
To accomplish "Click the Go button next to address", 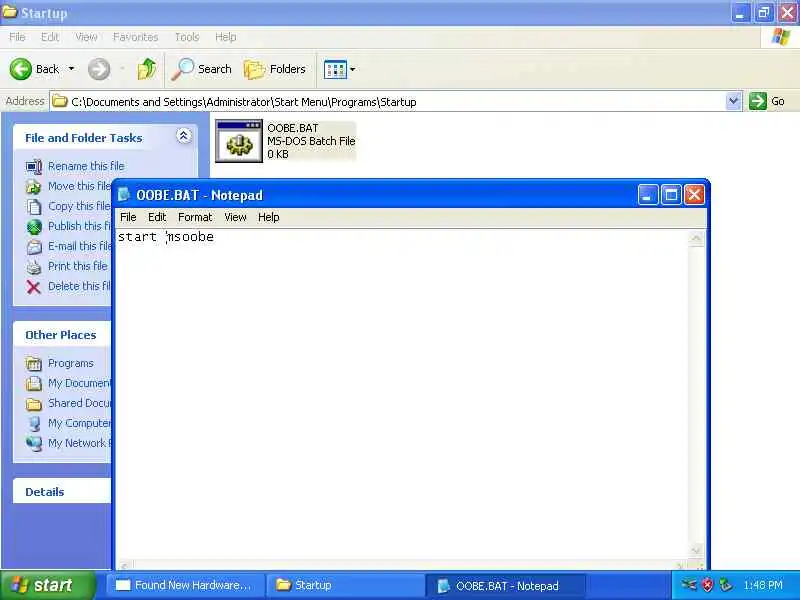I will (767, 101).
